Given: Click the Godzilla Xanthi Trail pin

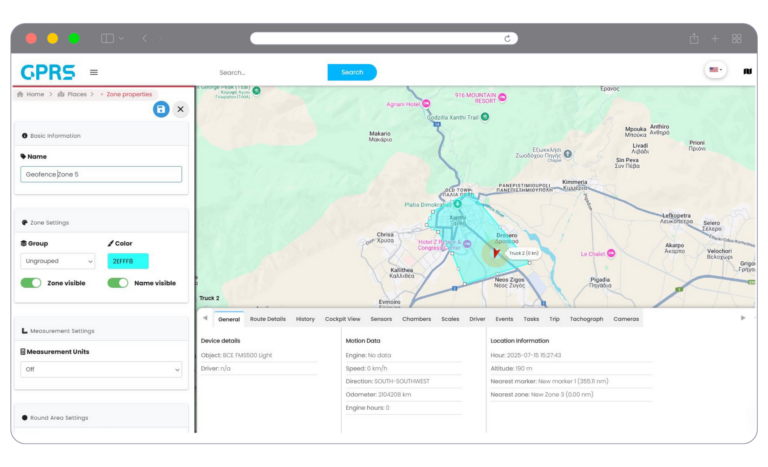Looking at the screenshot, I should click(x=485, y=117).
